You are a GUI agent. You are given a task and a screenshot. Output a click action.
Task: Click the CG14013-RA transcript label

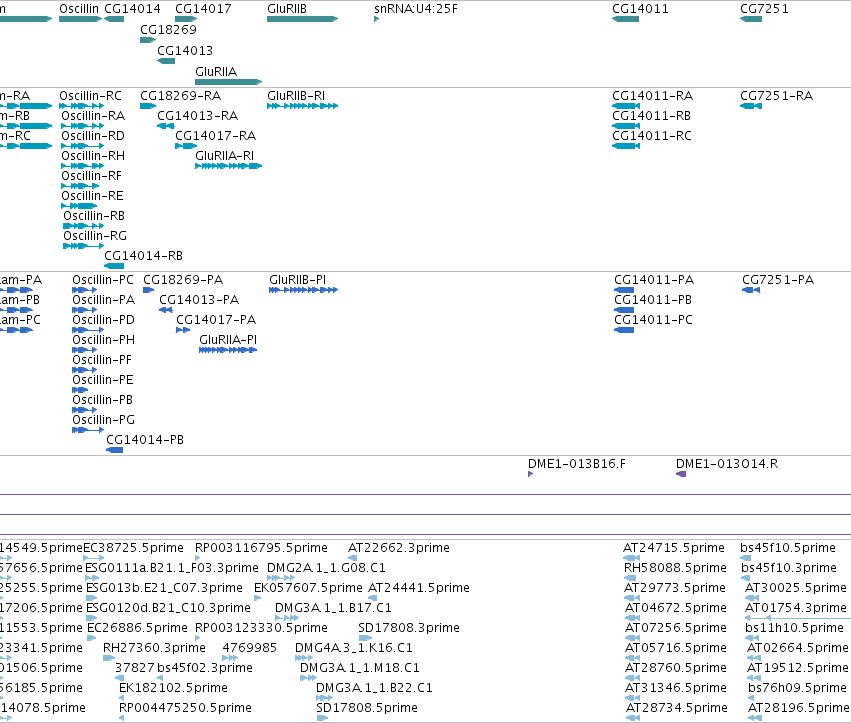[x=198, y=116]
